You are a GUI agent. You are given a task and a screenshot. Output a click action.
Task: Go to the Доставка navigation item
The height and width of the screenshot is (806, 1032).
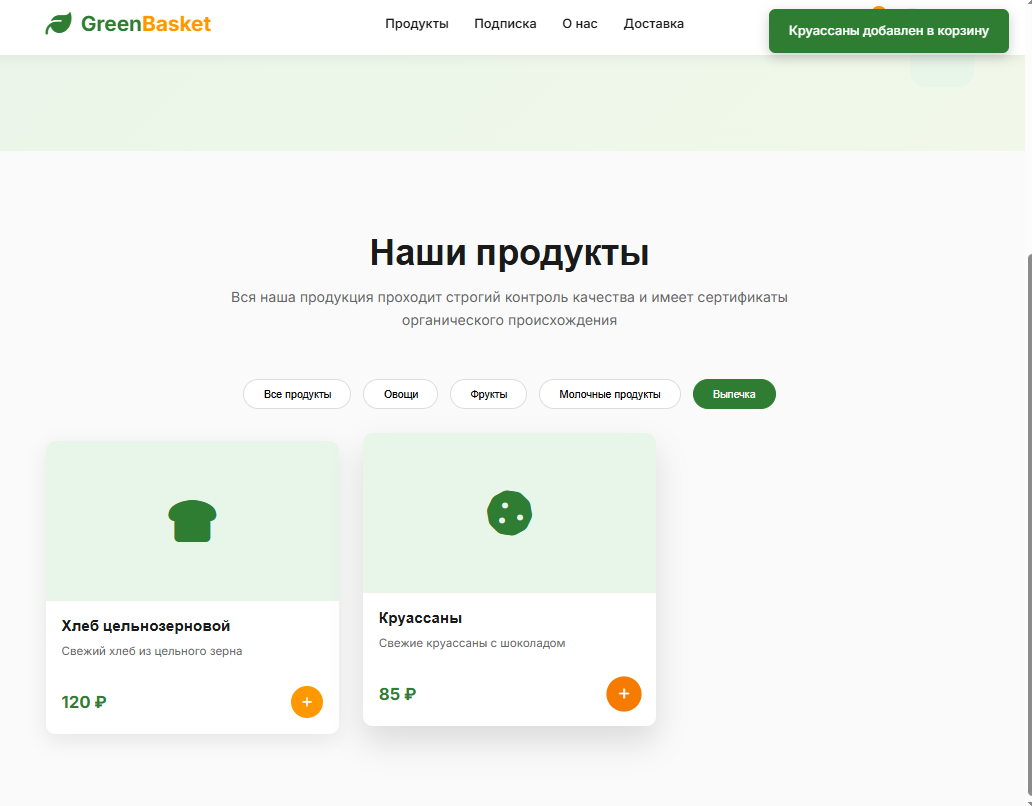tap(654, 24)
